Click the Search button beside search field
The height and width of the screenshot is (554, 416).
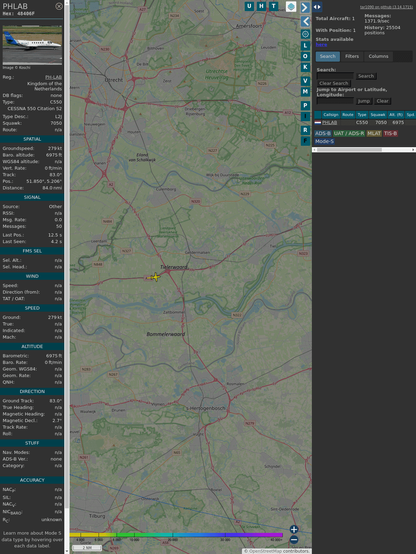(366, 76)
